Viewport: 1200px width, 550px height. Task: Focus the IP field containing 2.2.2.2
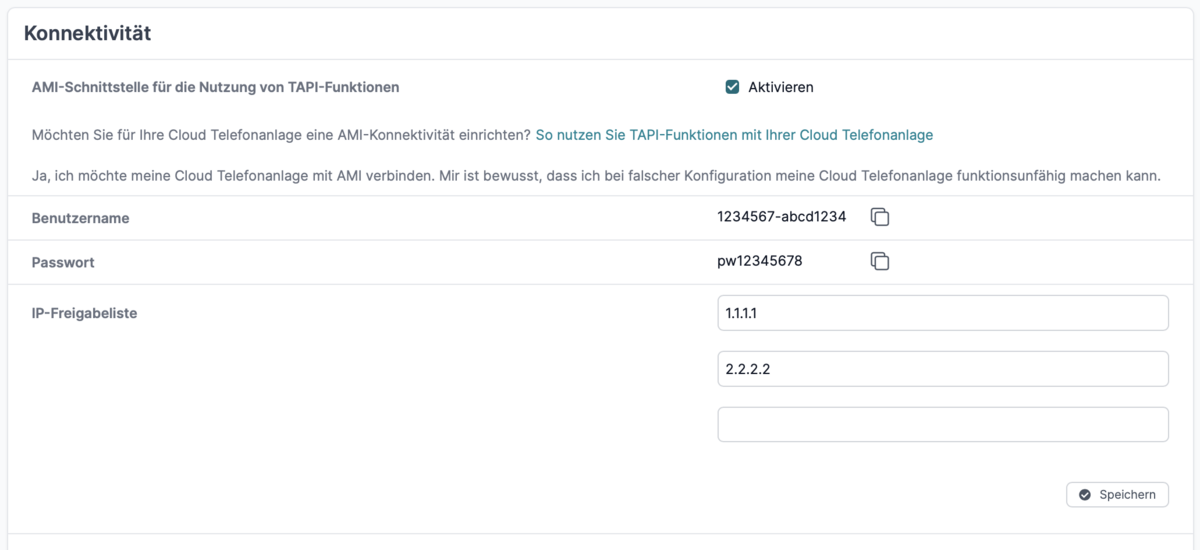click(943, 369)
